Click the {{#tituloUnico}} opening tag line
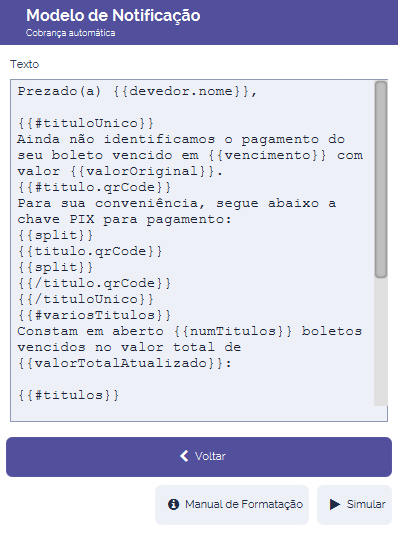Screen dimensions: 398x535 point(86,123)
